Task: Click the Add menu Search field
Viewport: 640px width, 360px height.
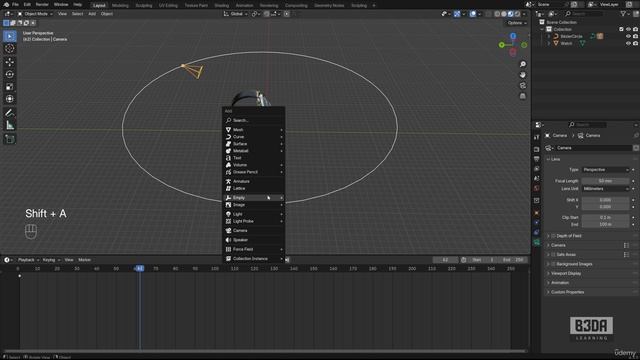Action: tap(253, 120)
